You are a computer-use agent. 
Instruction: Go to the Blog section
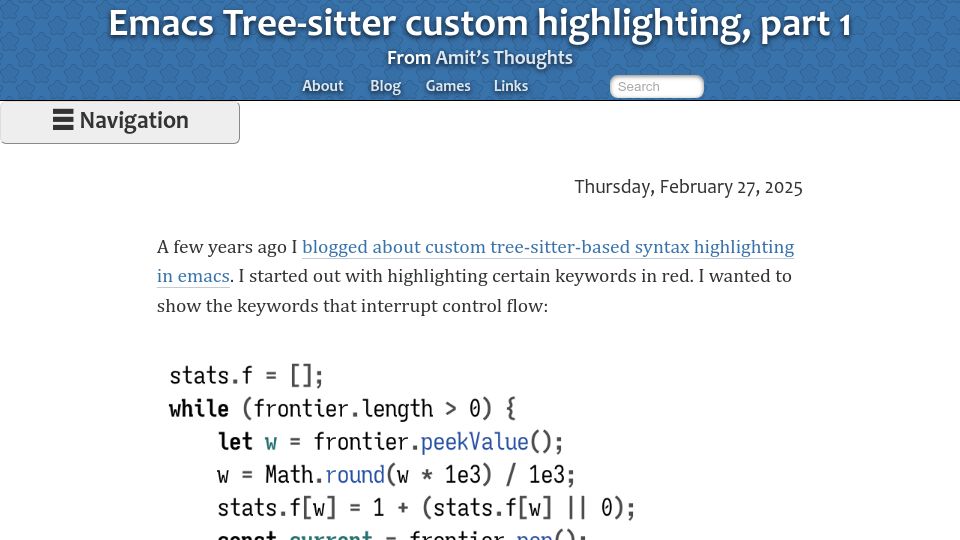tap(385, 86)
